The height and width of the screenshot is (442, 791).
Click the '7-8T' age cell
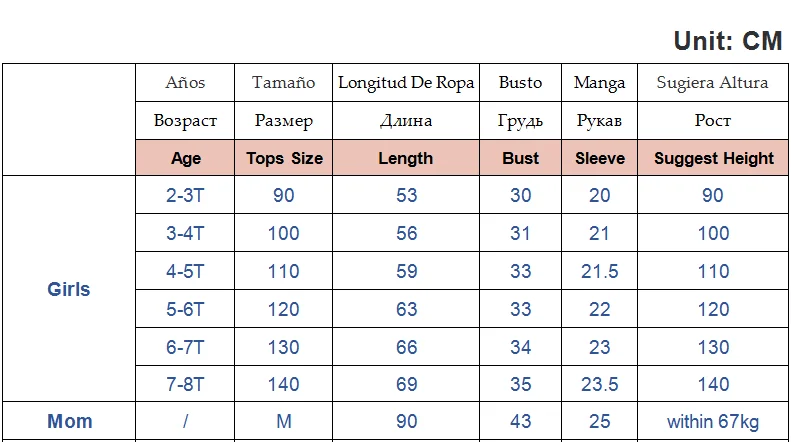point(185,383)
